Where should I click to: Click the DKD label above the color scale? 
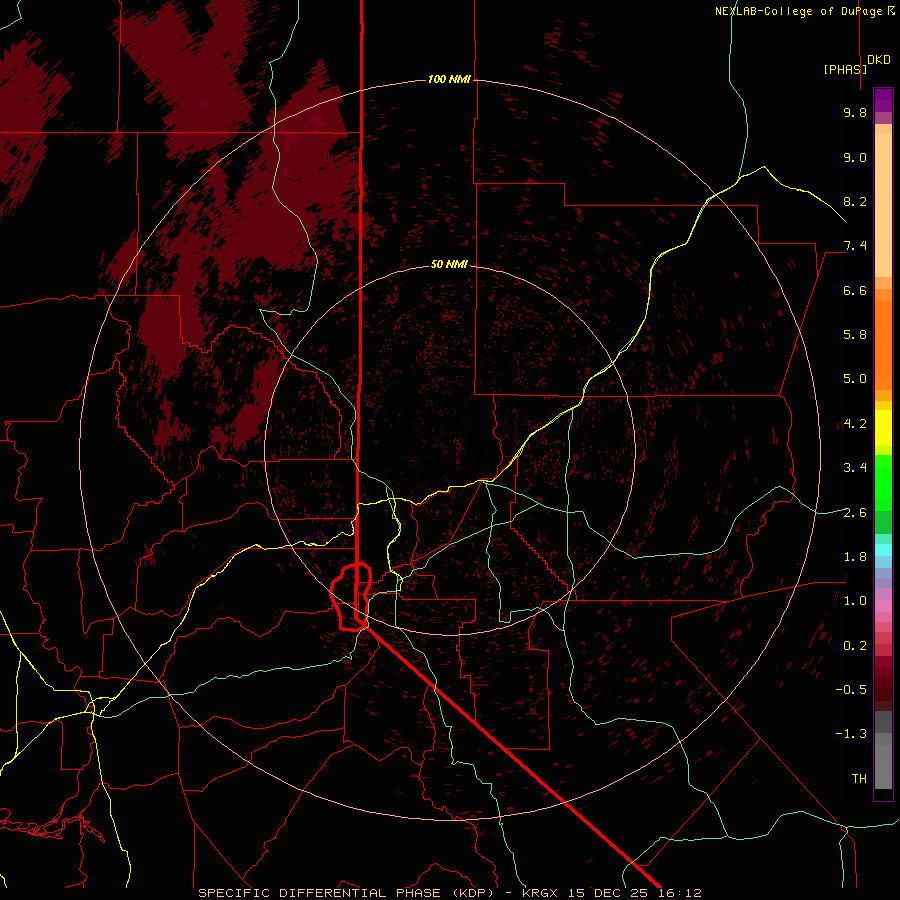[879, 60]
